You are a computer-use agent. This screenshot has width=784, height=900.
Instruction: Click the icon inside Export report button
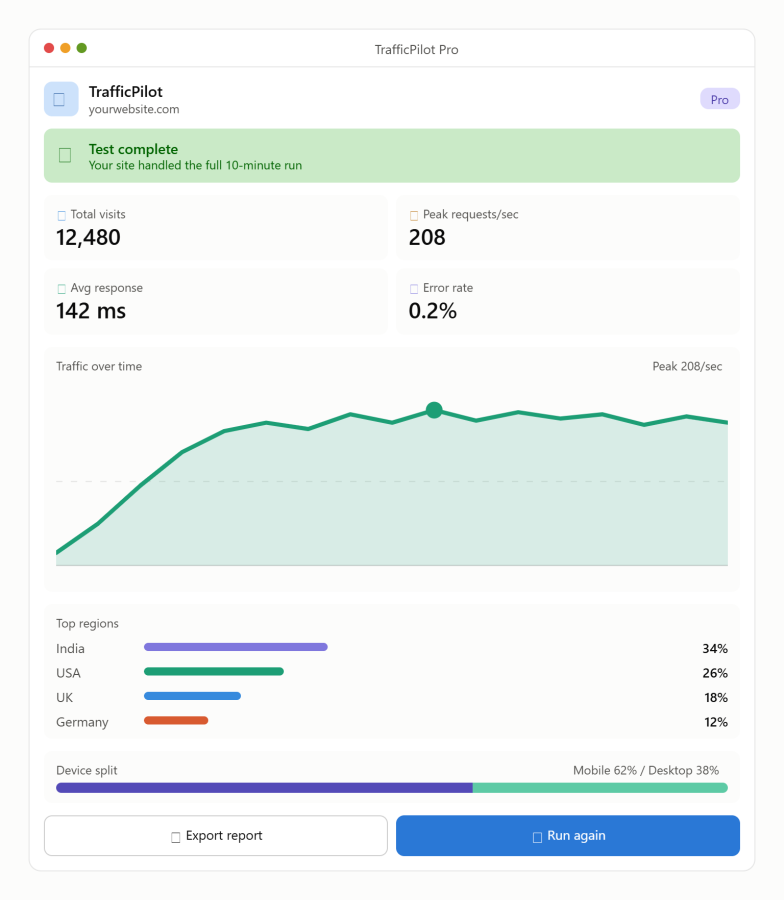(176, 837)
